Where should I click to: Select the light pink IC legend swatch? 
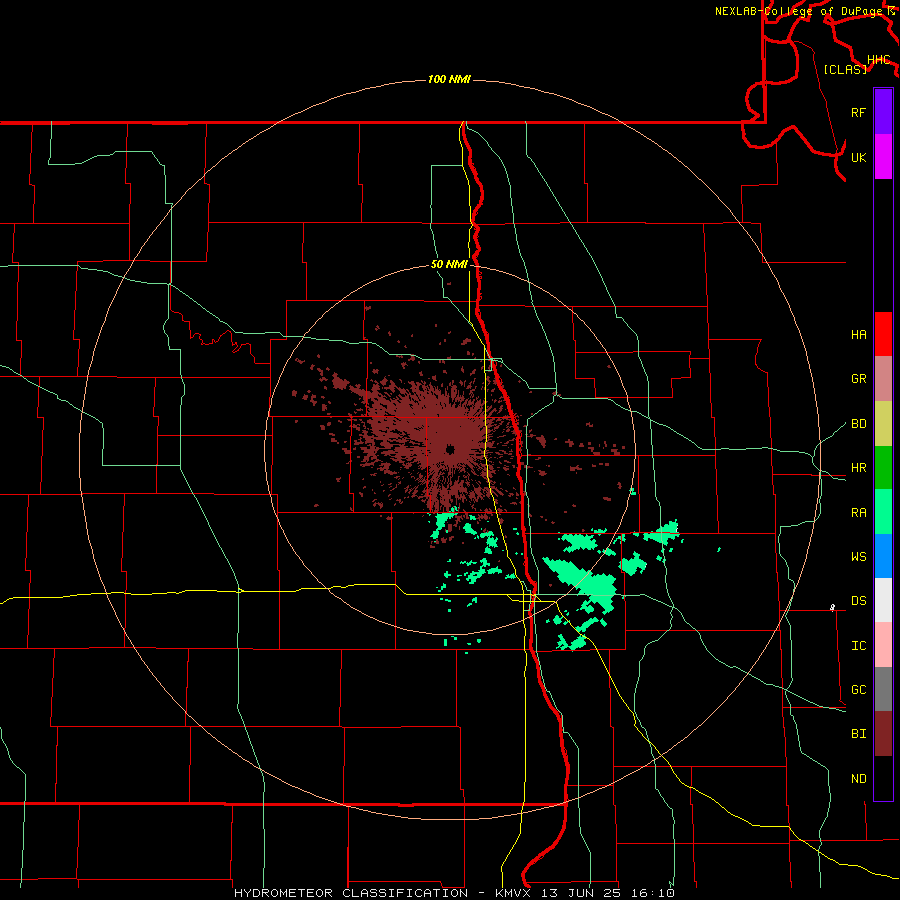(x=883, y=645)
